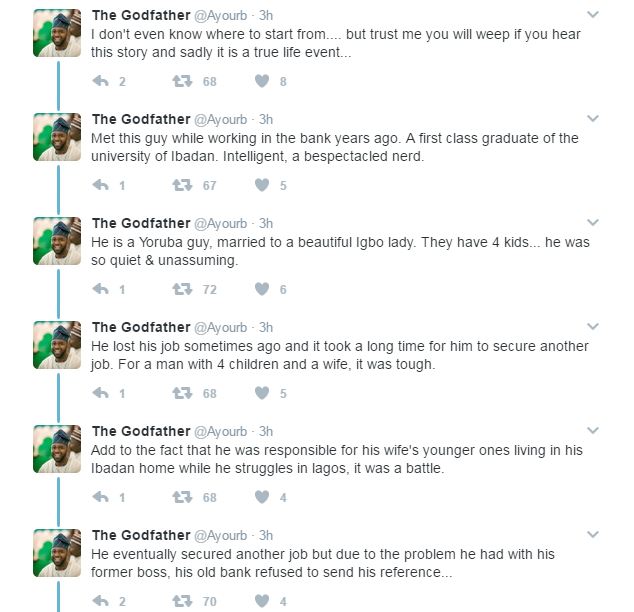Open the options chevron on the first tweet
The width and height of the screenshot is (634, 612).
(592, 15)
